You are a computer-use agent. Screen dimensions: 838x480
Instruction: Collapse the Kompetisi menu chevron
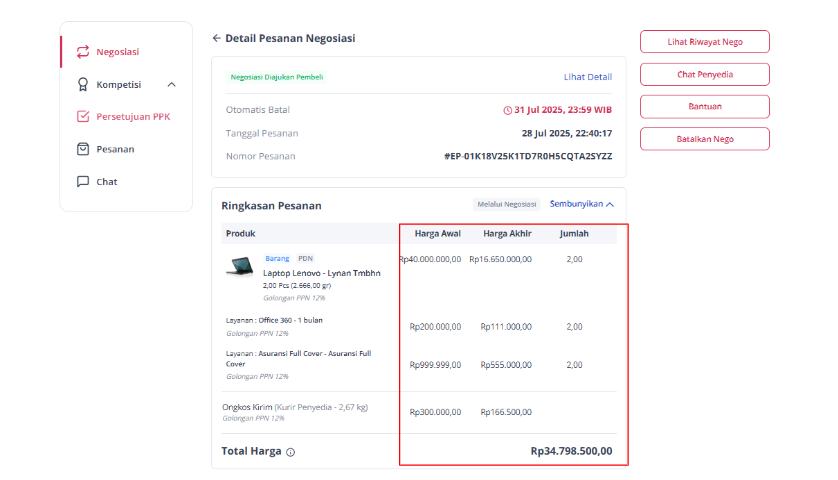coord(172,84)
